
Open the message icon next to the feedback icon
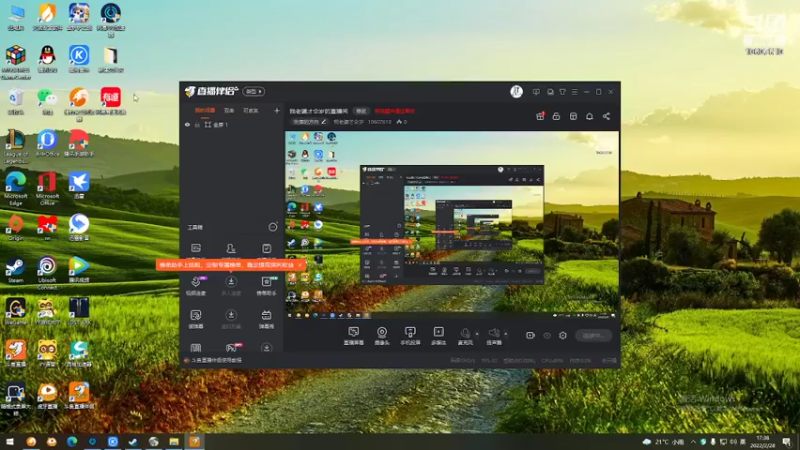(x=550, y=92)
